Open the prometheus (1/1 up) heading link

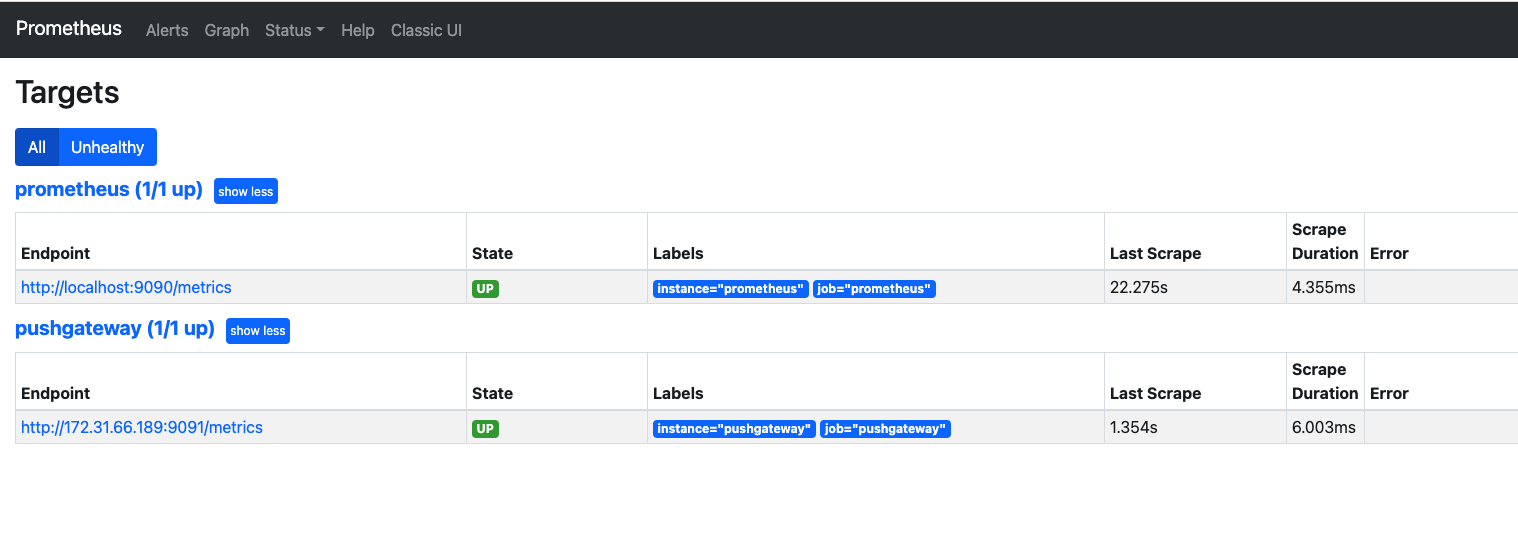(109, 189)
